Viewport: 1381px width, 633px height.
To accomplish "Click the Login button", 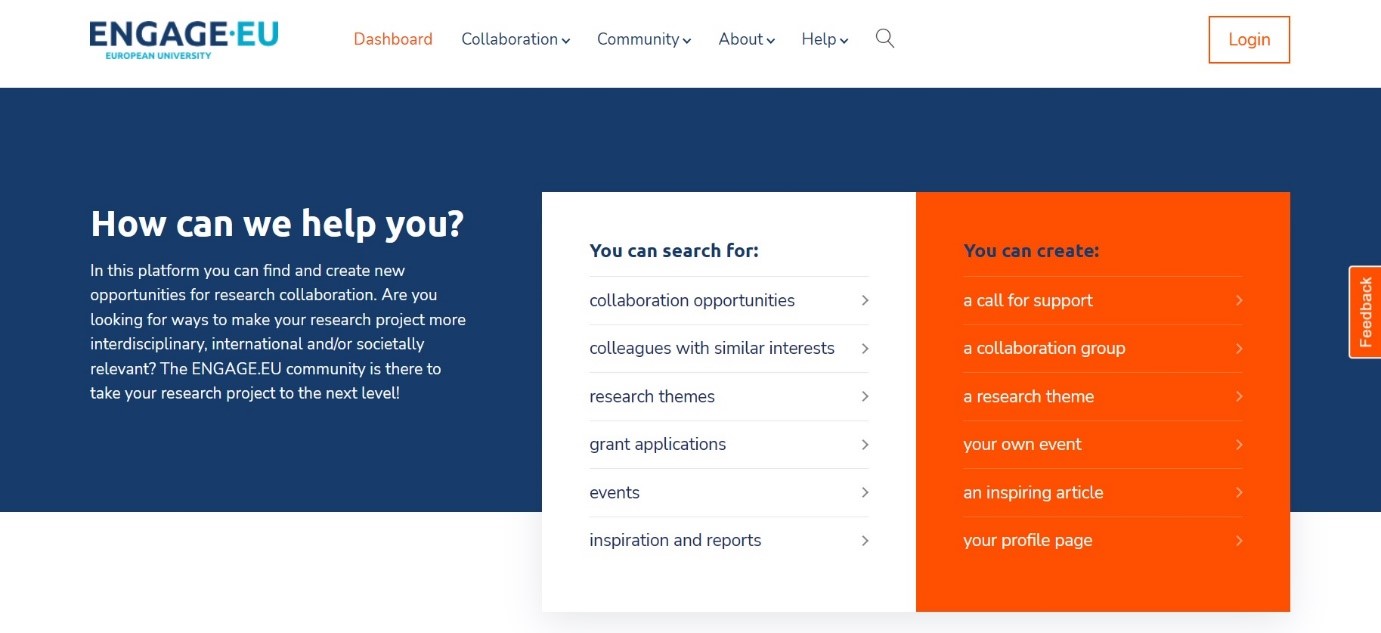I will click(1248, 39).
